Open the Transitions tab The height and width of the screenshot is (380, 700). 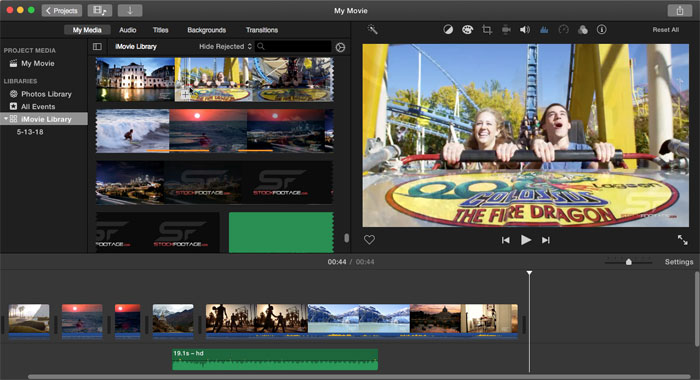(262, 30)
